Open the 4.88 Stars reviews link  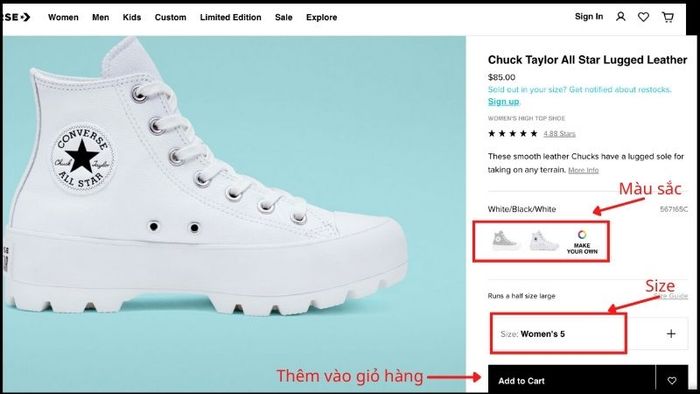[559, 133]
